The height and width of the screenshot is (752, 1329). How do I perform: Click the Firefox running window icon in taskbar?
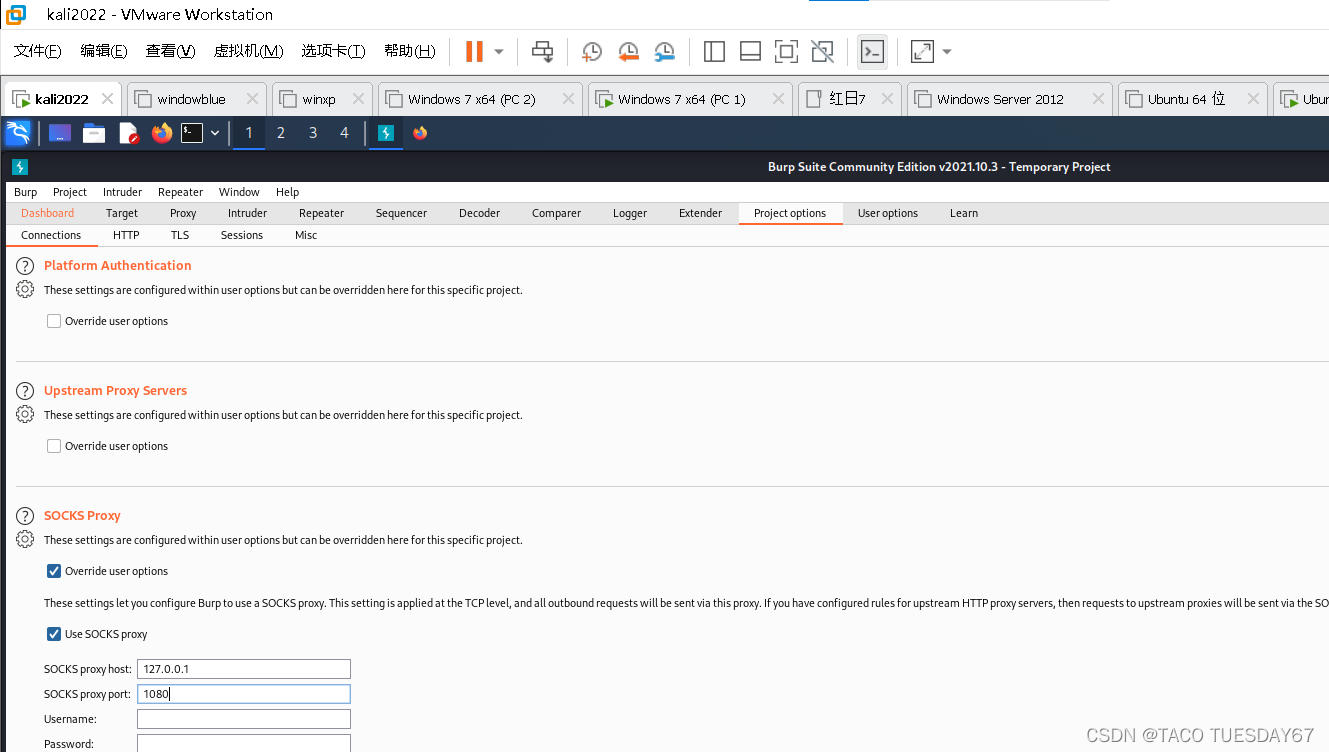coord(420,133)
